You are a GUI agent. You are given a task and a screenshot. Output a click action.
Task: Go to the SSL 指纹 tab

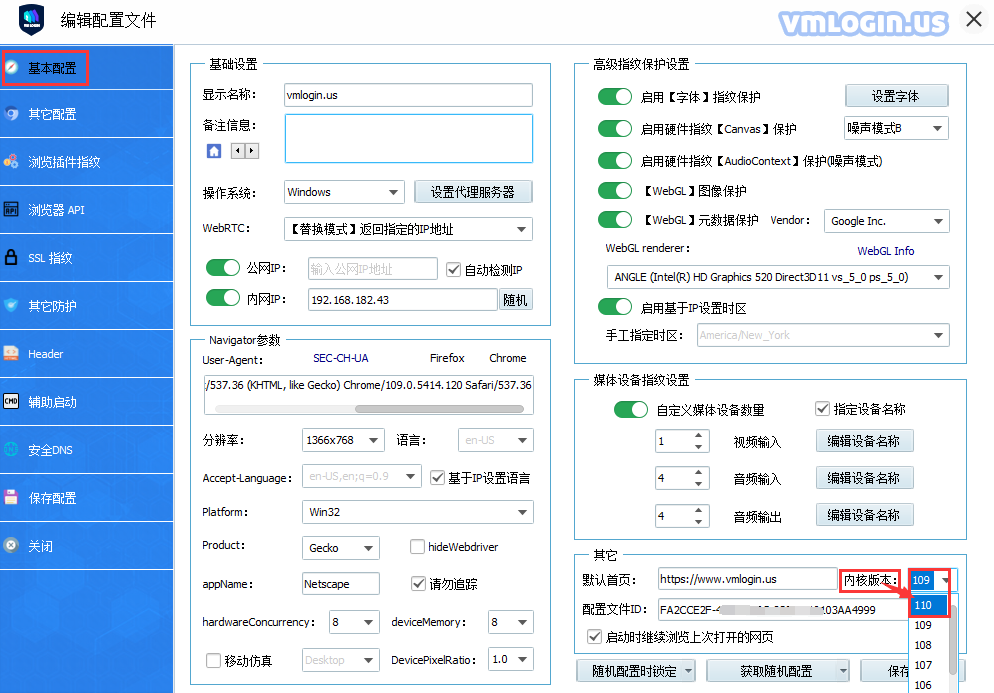(86, 258)
